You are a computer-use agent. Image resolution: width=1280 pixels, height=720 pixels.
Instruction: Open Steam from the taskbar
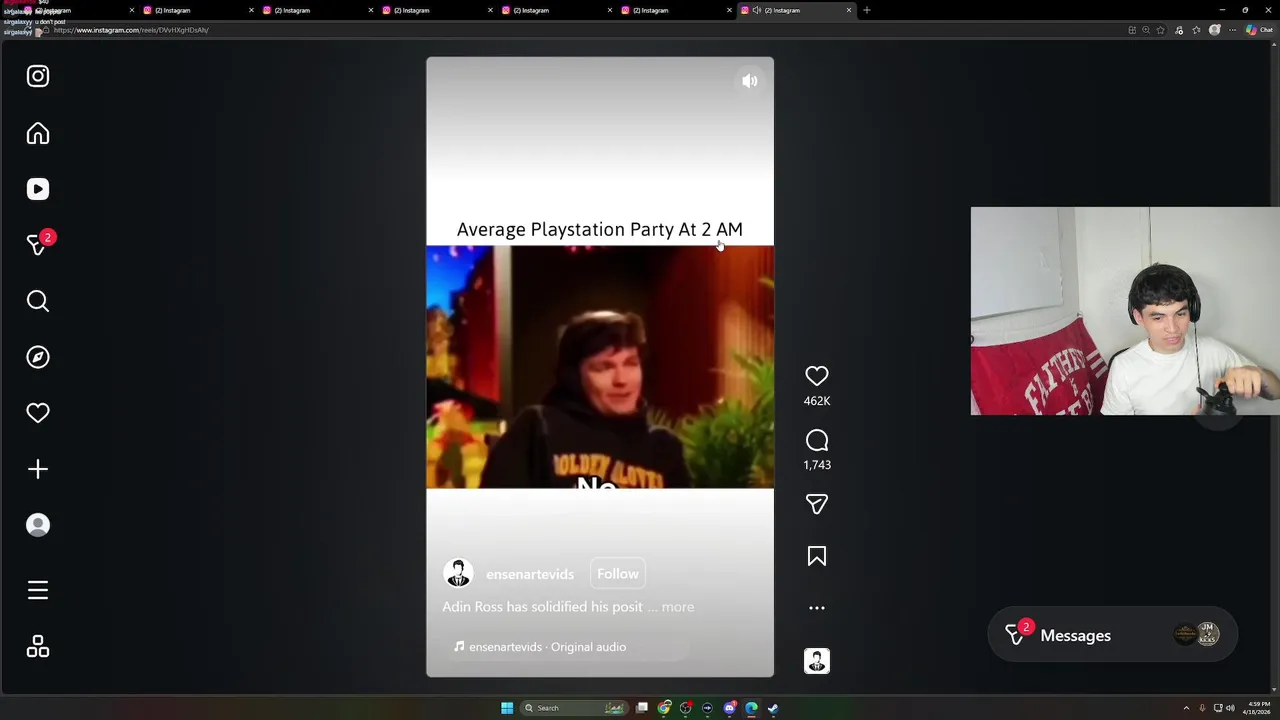coord(773,708)
